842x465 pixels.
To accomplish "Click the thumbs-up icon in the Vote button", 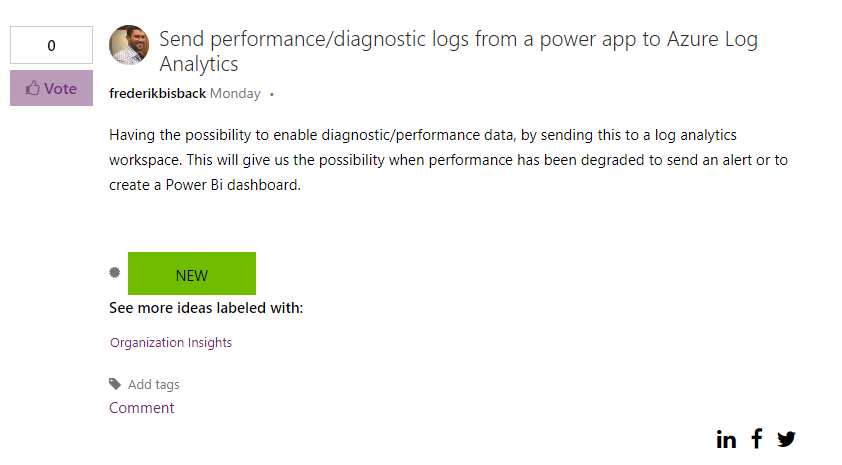I will (x=33, y=88).
